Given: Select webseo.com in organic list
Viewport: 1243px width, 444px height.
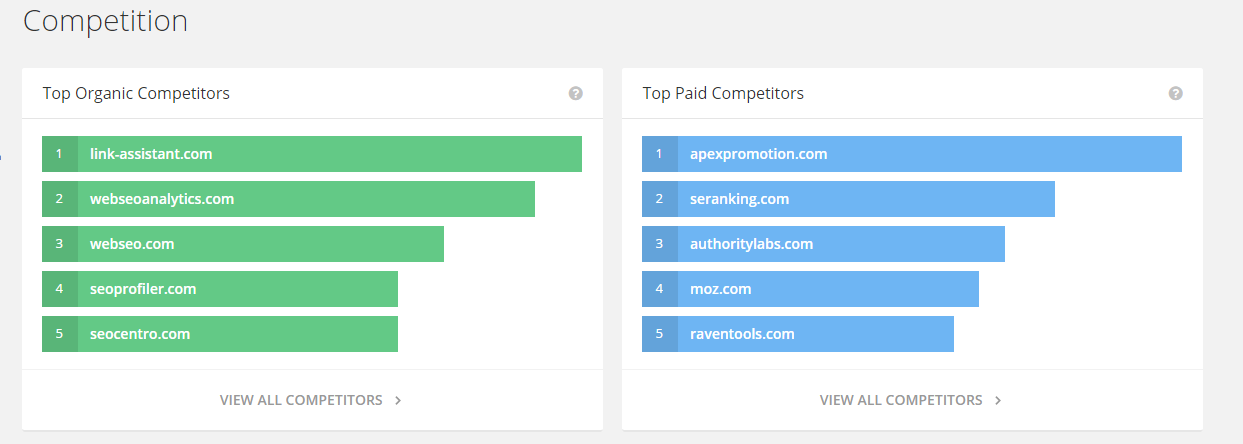Looking at the screenshot, I should pyautogui.click(x=132, y=244).
